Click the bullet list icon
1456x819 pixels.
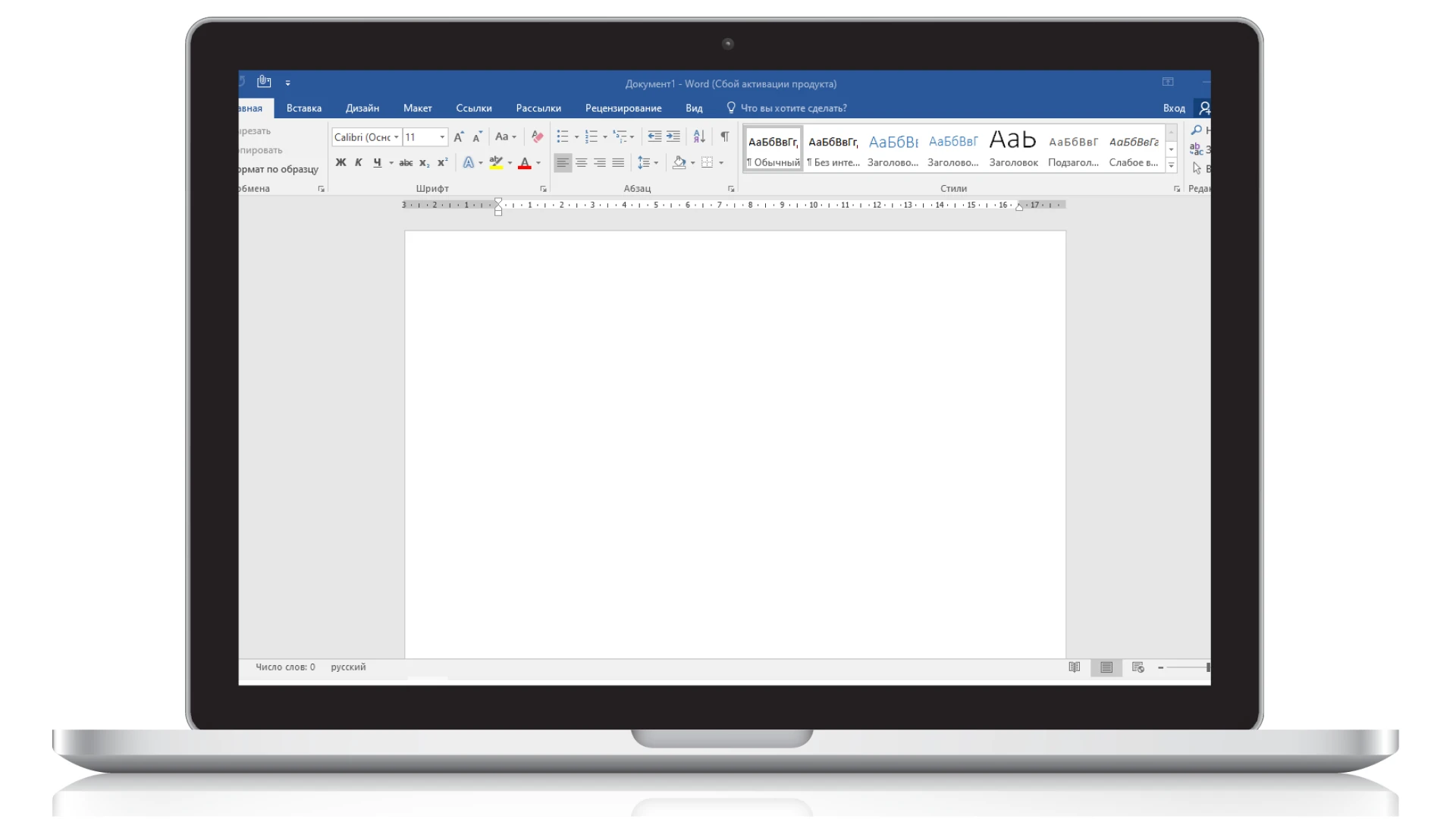(562, 136)
